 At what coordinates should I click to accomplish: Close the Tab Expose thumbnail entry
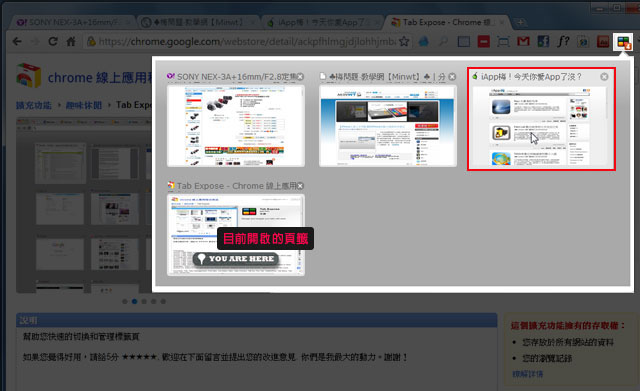tap(300, 186)
